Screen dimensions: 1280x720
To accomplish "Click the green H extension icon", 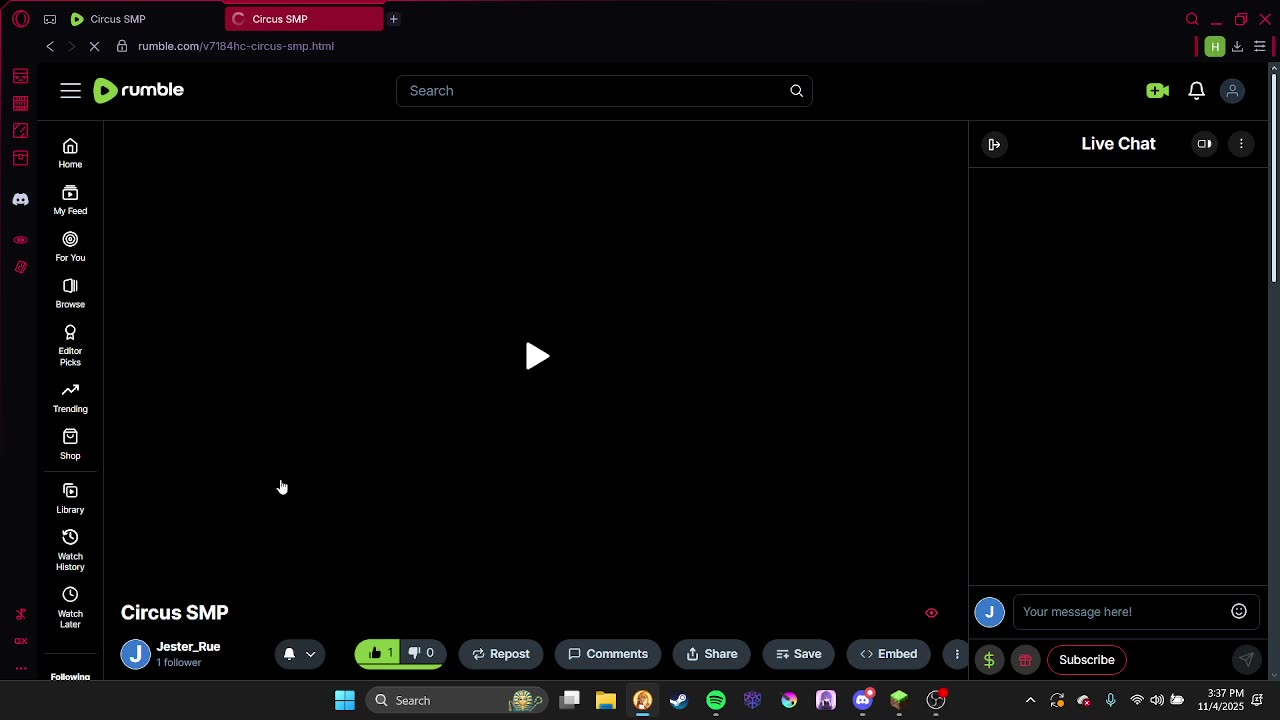I will pyautogui.click(x=1215, y=46).
